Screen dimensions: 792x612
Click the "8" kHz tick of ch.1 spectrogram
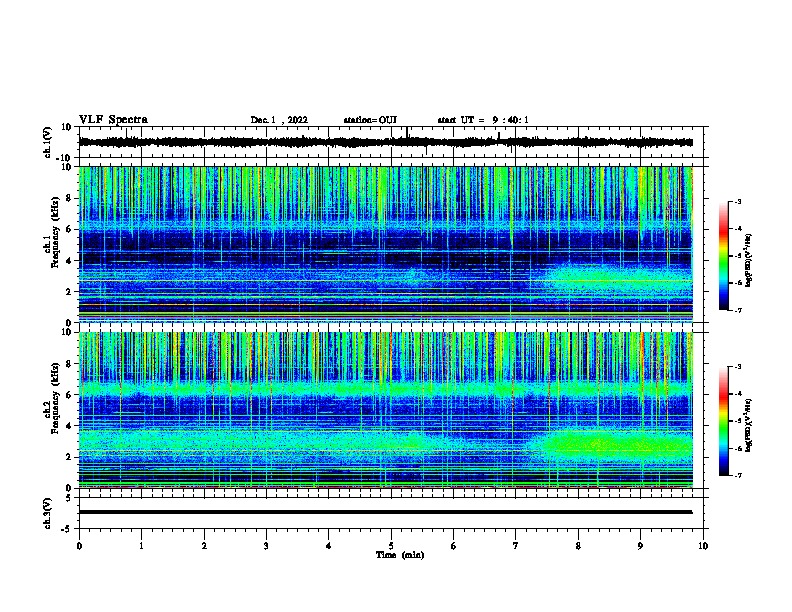tap(69, 198)
